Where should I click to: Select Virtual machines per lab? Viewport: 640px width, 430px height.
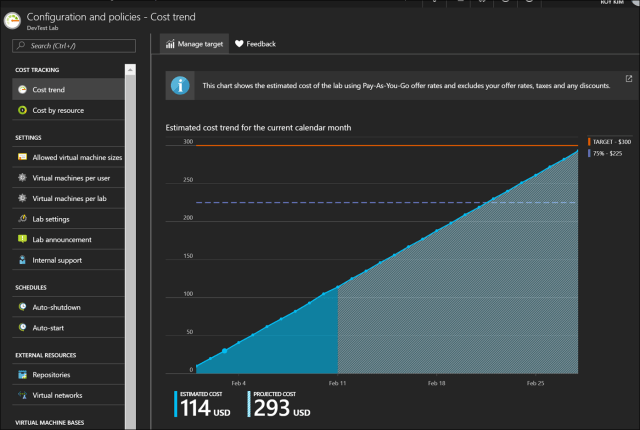(69, 198)
